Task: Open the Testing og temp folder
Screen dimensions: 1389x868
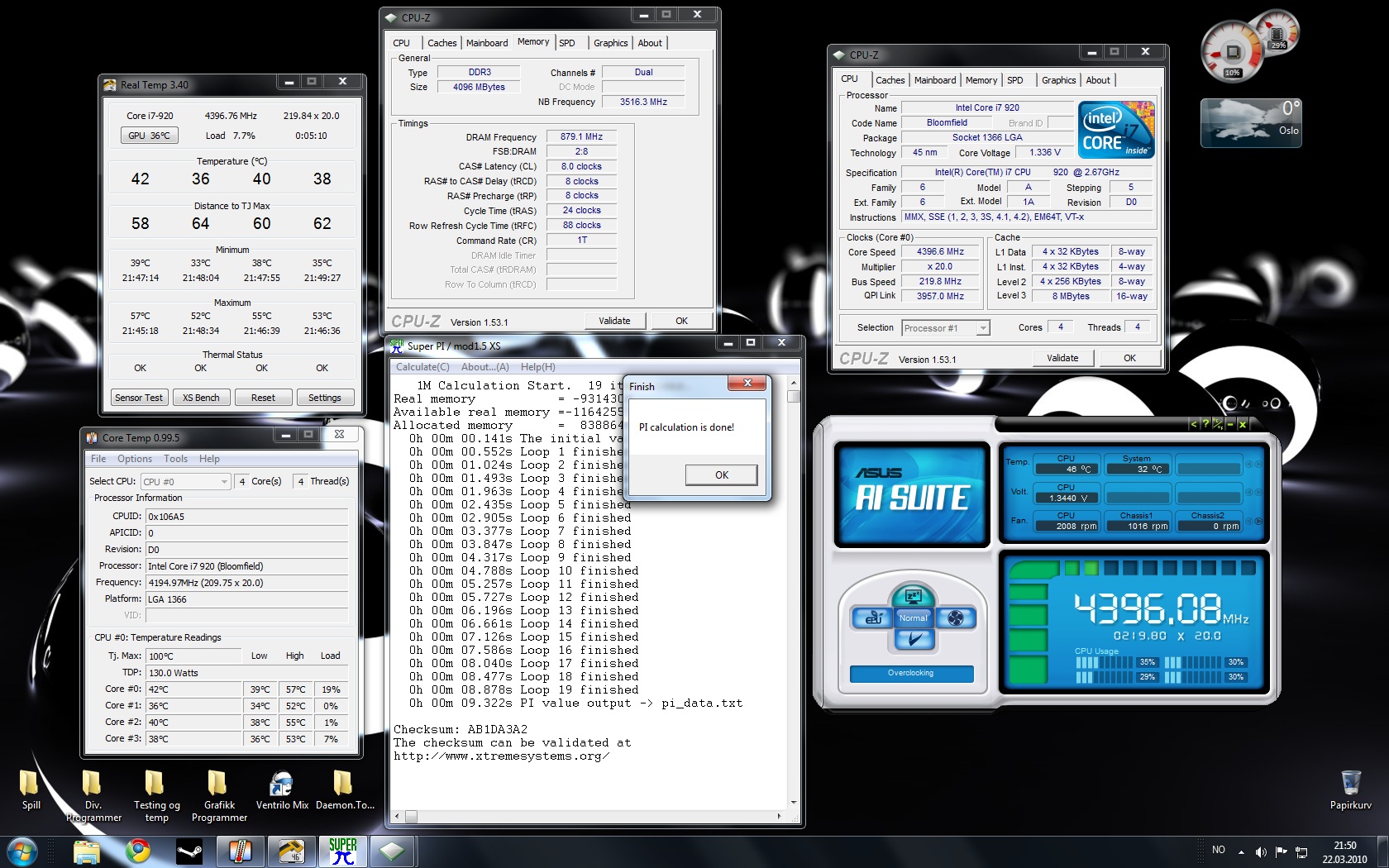Action: 156,795
